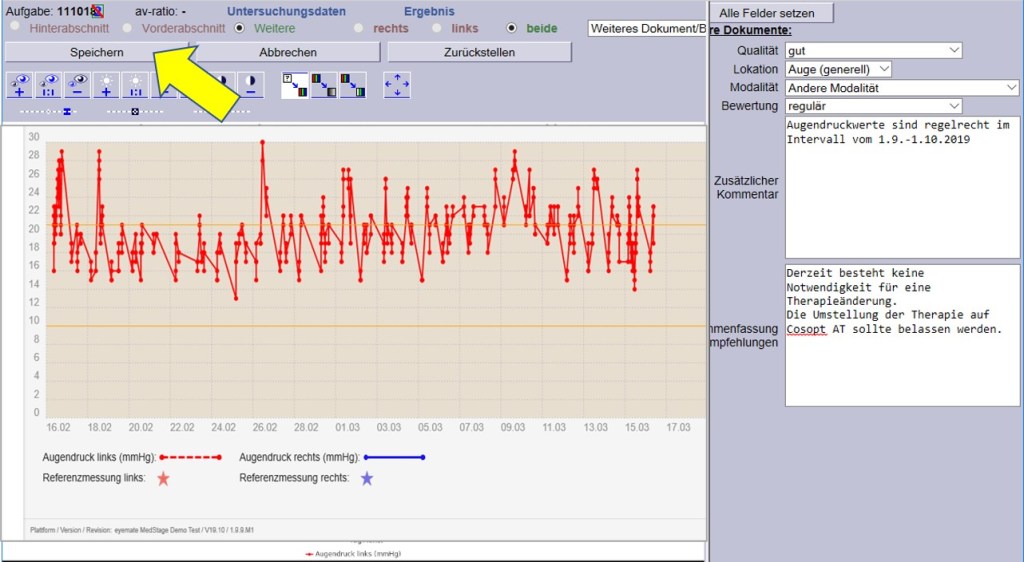Open the Modalität dropdown list
This screenshot has height=562, width=1024.
tap(901, 87)
